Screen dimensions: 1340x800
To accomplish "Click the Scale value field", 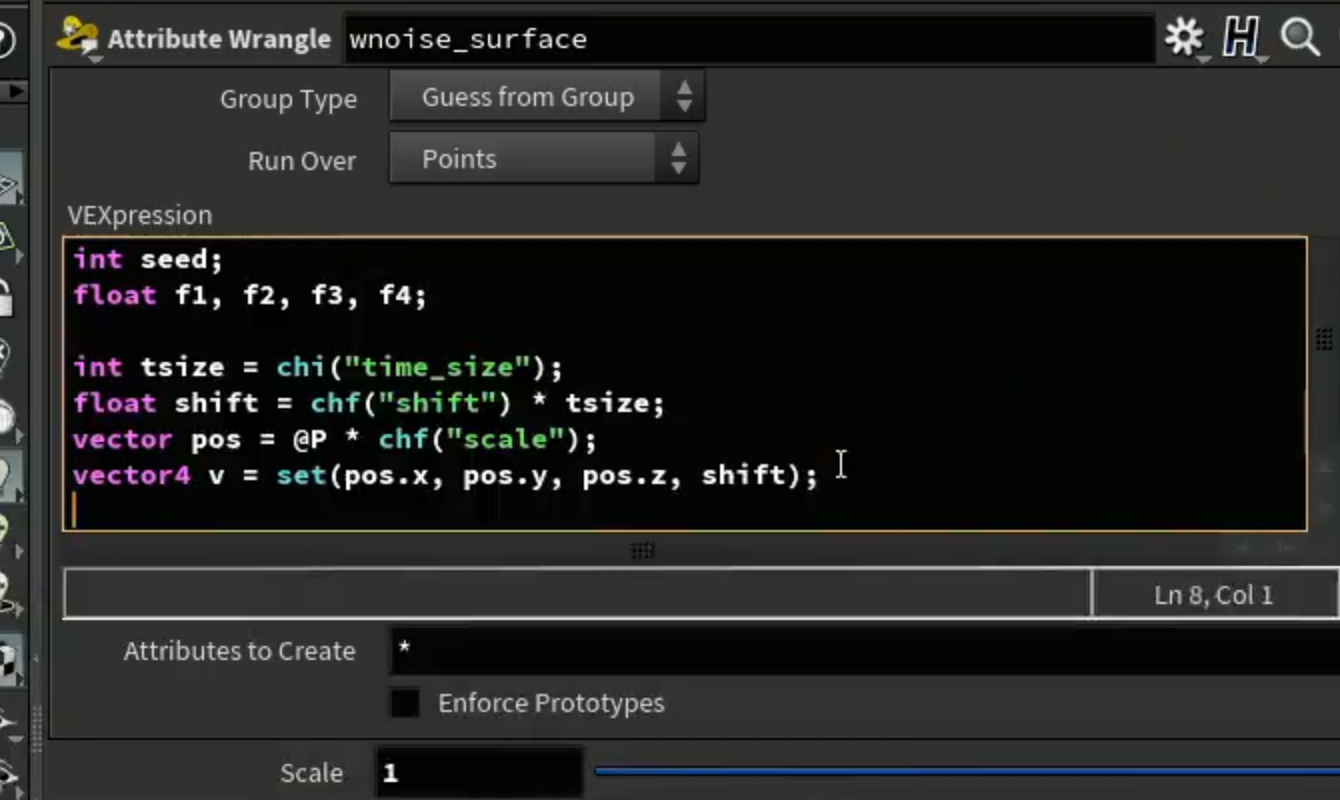I will [x=479, y=773].
